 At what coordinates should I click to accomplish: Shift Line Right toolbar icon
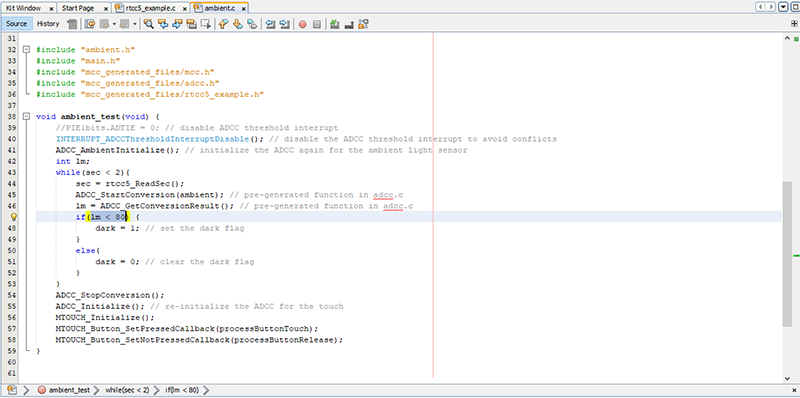pos(285,24)
